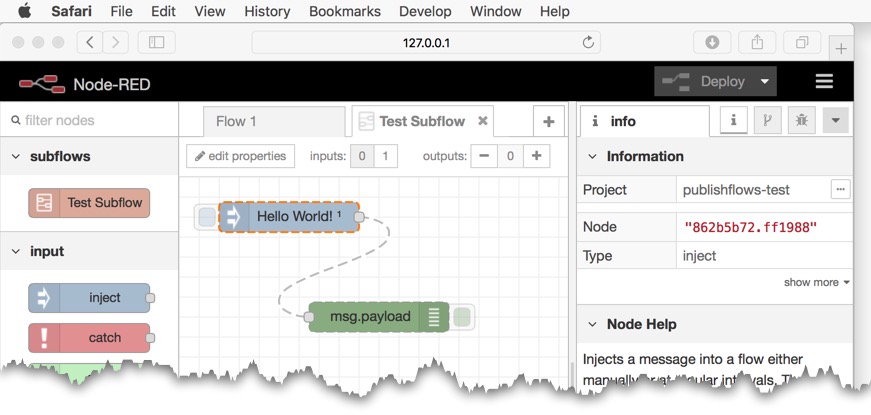Click the Hello World! inject trigger button

(x=207, y=217)
